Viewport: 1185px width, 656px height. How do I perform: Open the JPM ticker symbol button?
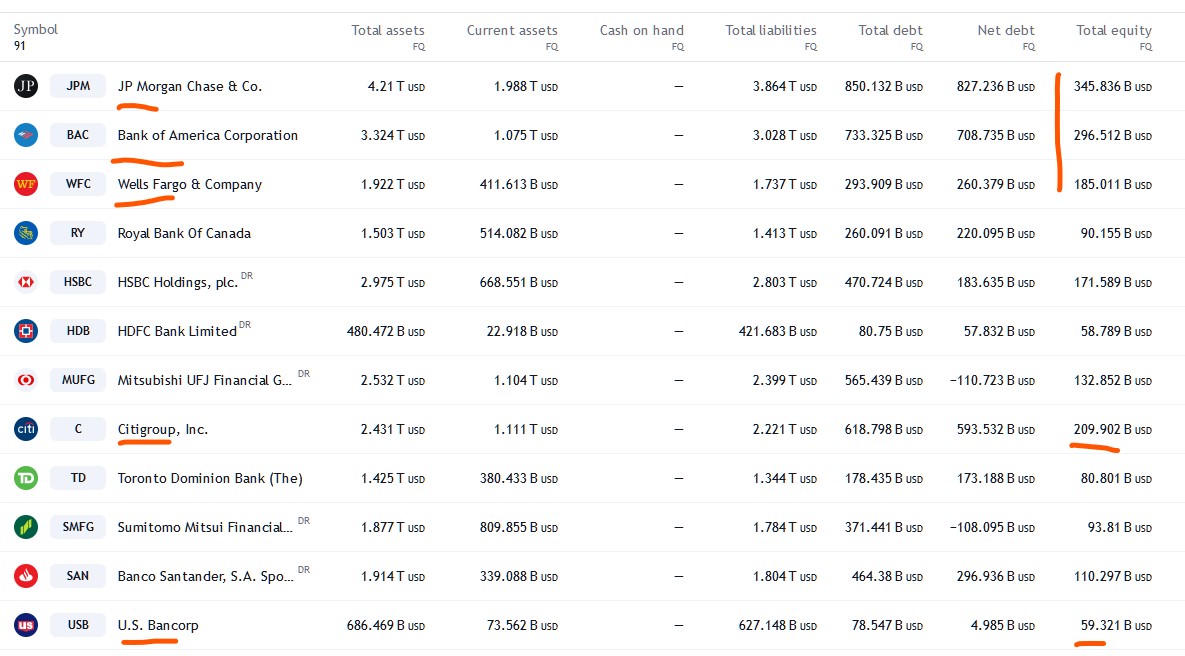pos(78,86)
